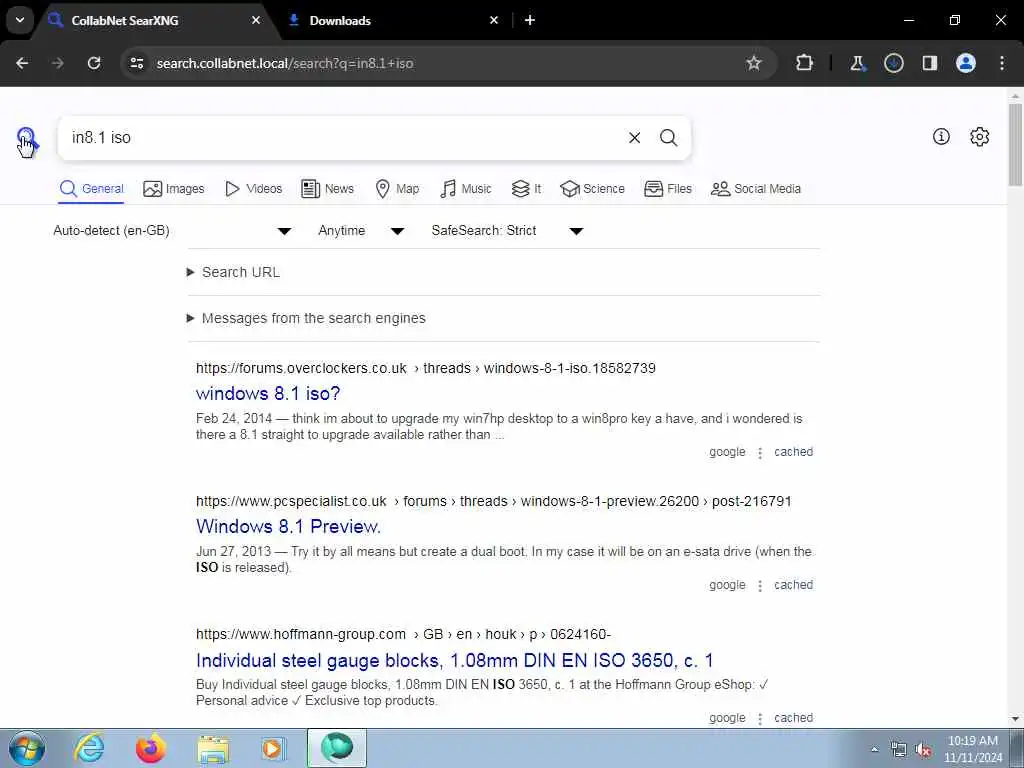Open the Downloads toolbar icon
The width and height of the screenshot is (1024, 768).
(x=893, y=63)
